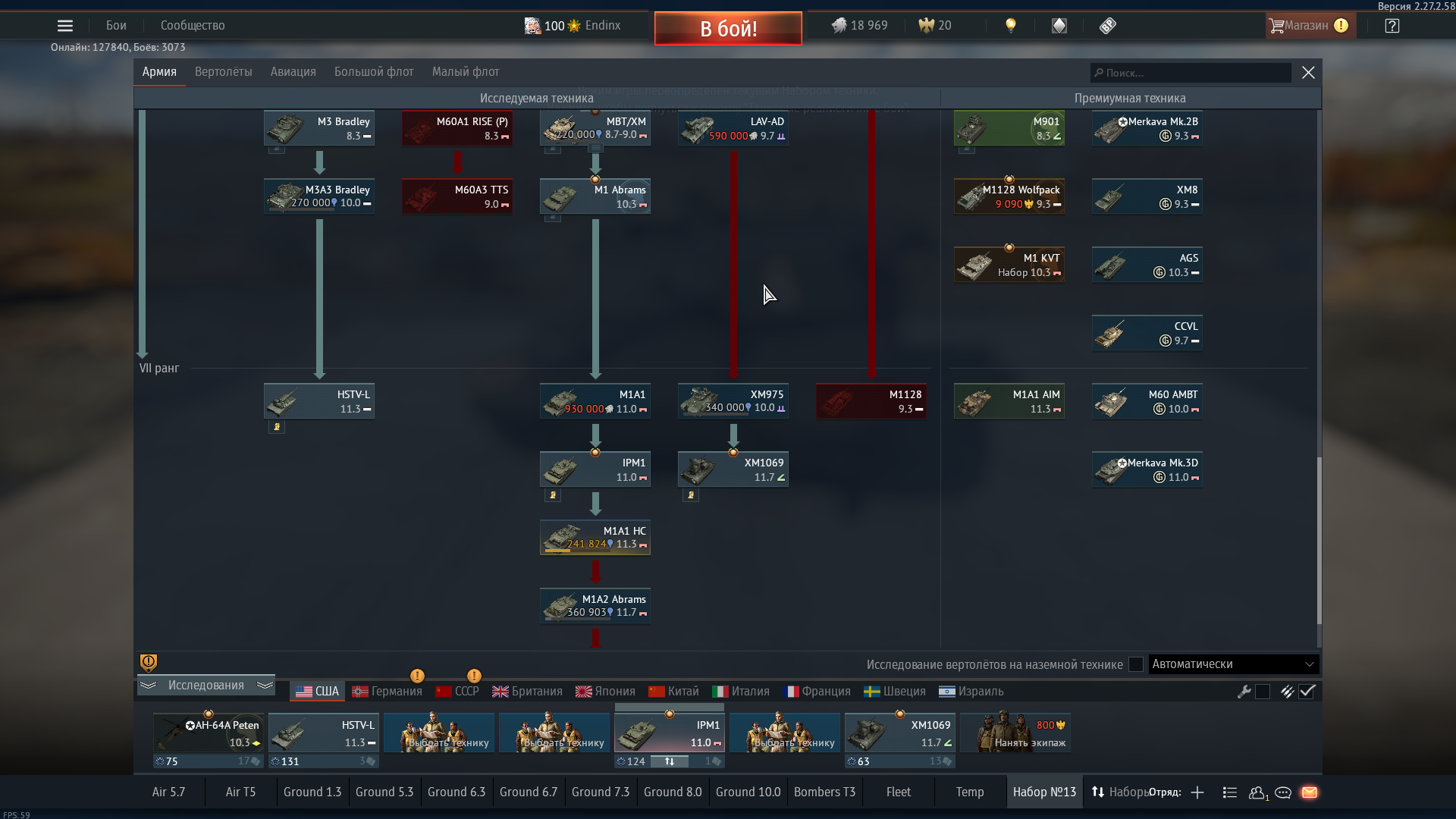Viewport: 1456px width, 819px height.
Task: Toggle the auto-repair wrench checkbox
Action: click(1263, 692)
